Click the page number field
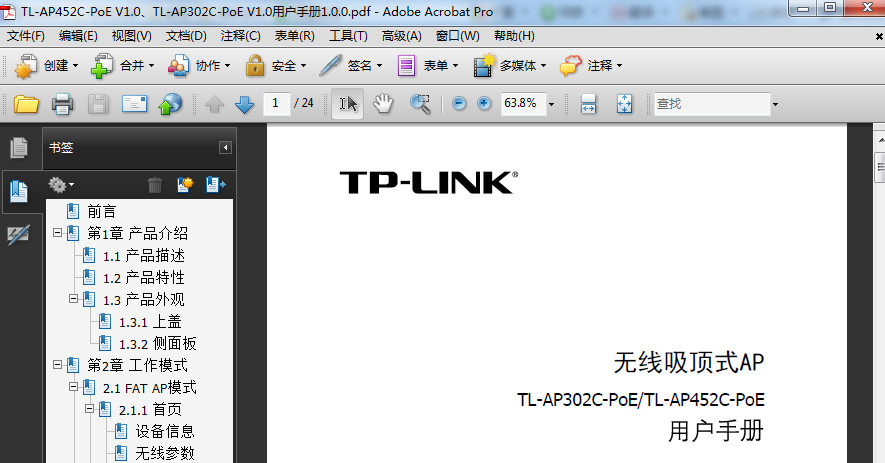This screenshot has width=885, height=463. [277, 103]
